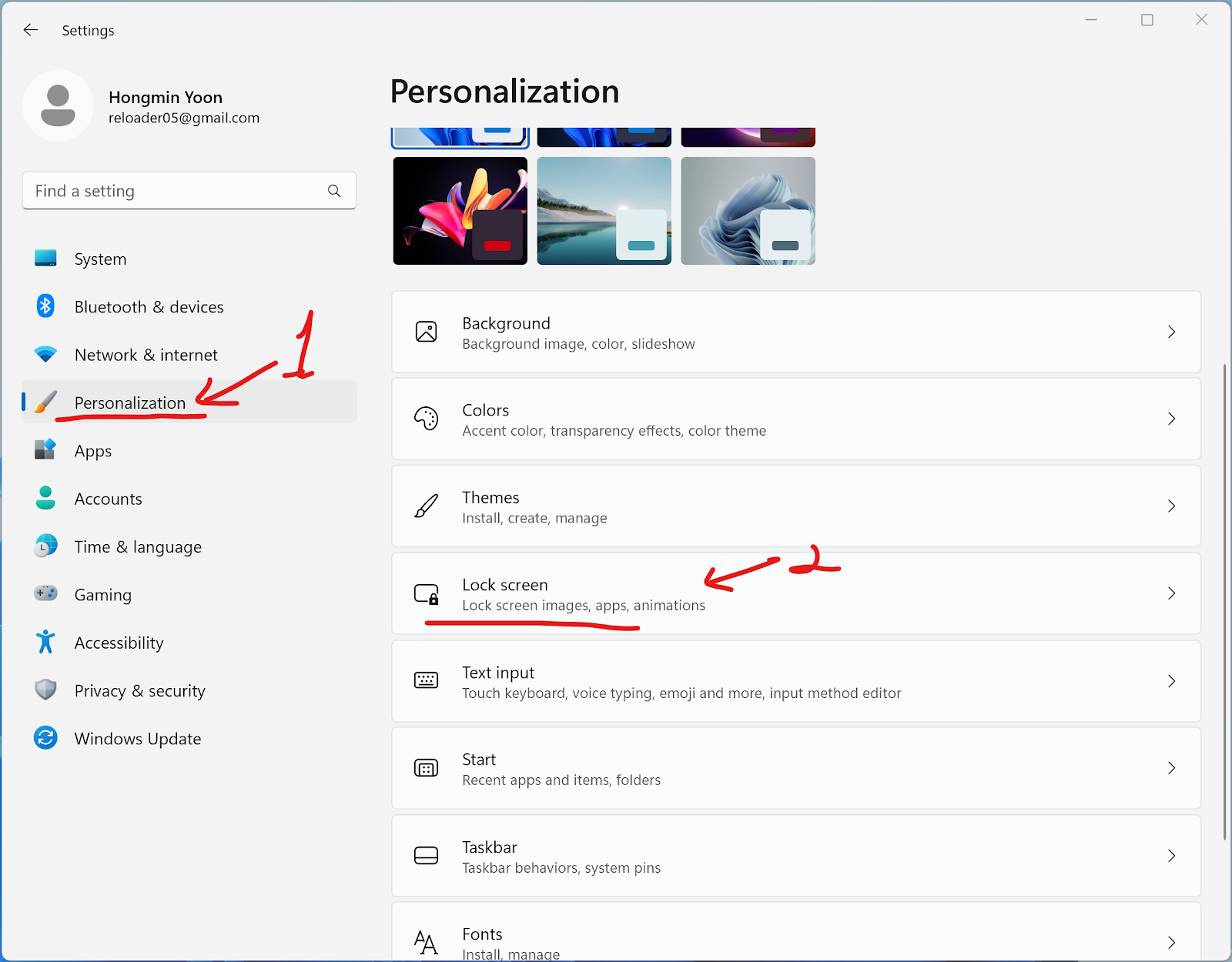Expand Lock screen chevron
Image resolution: width=1232 pixels, height=962 pixels.
(x=1171, y=593)
